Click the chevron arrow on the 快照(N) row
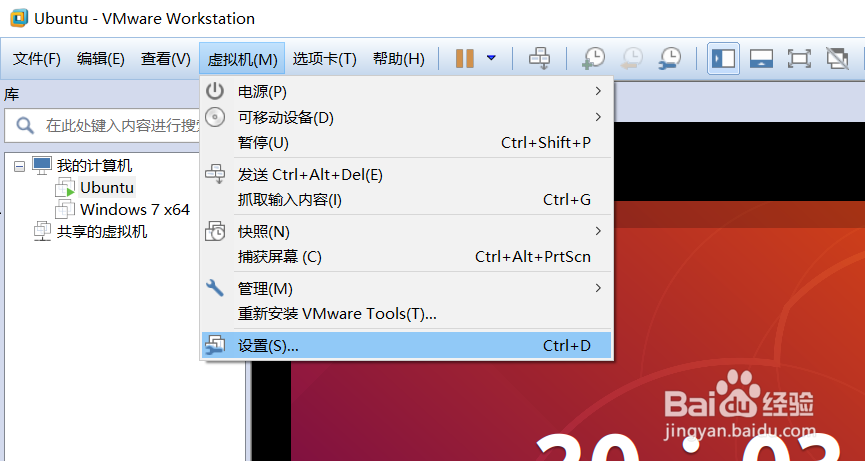 (598, 231)
